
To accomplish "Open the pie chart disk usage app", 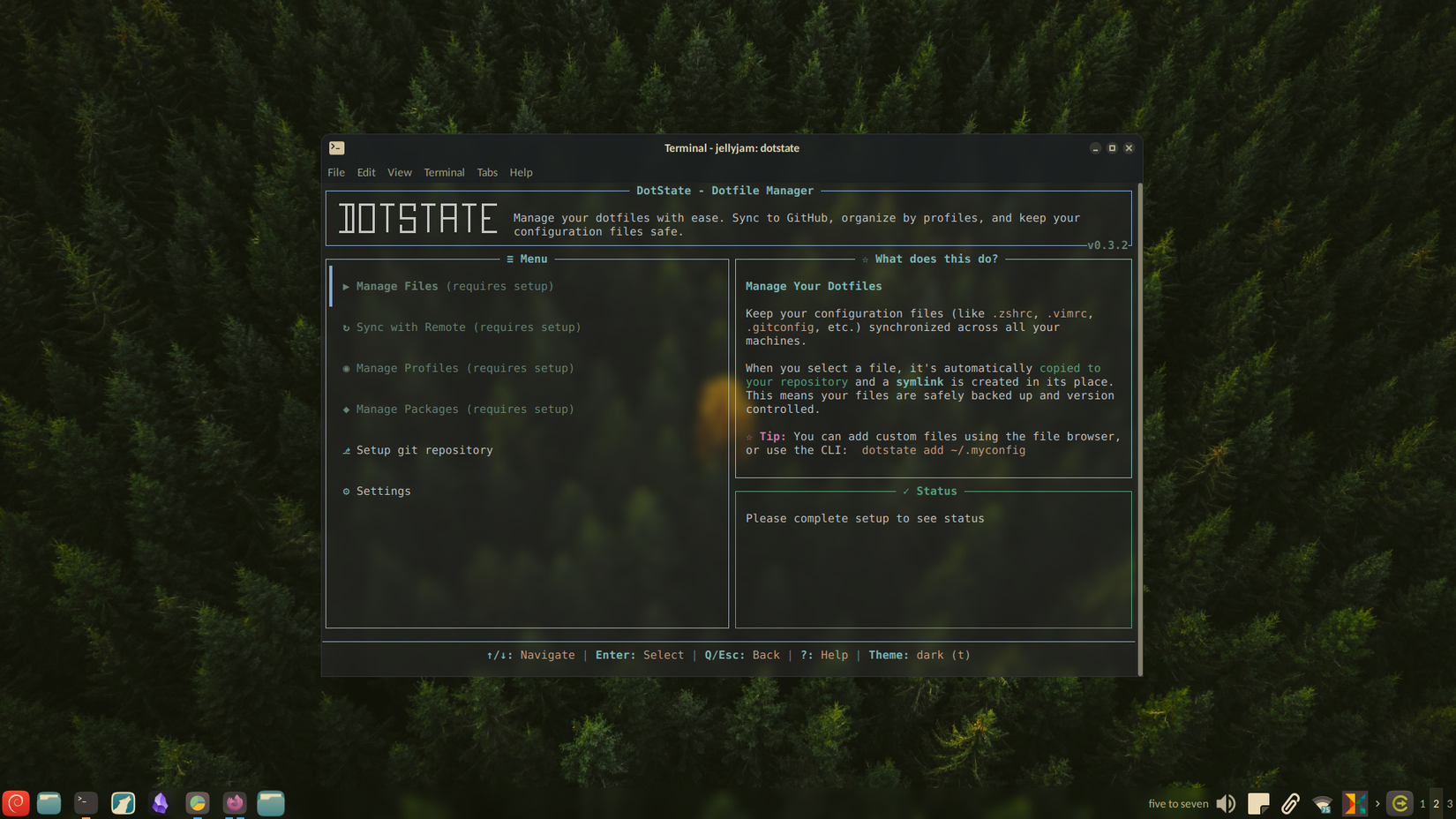I will pyautogui.click(x=198, y=802).
